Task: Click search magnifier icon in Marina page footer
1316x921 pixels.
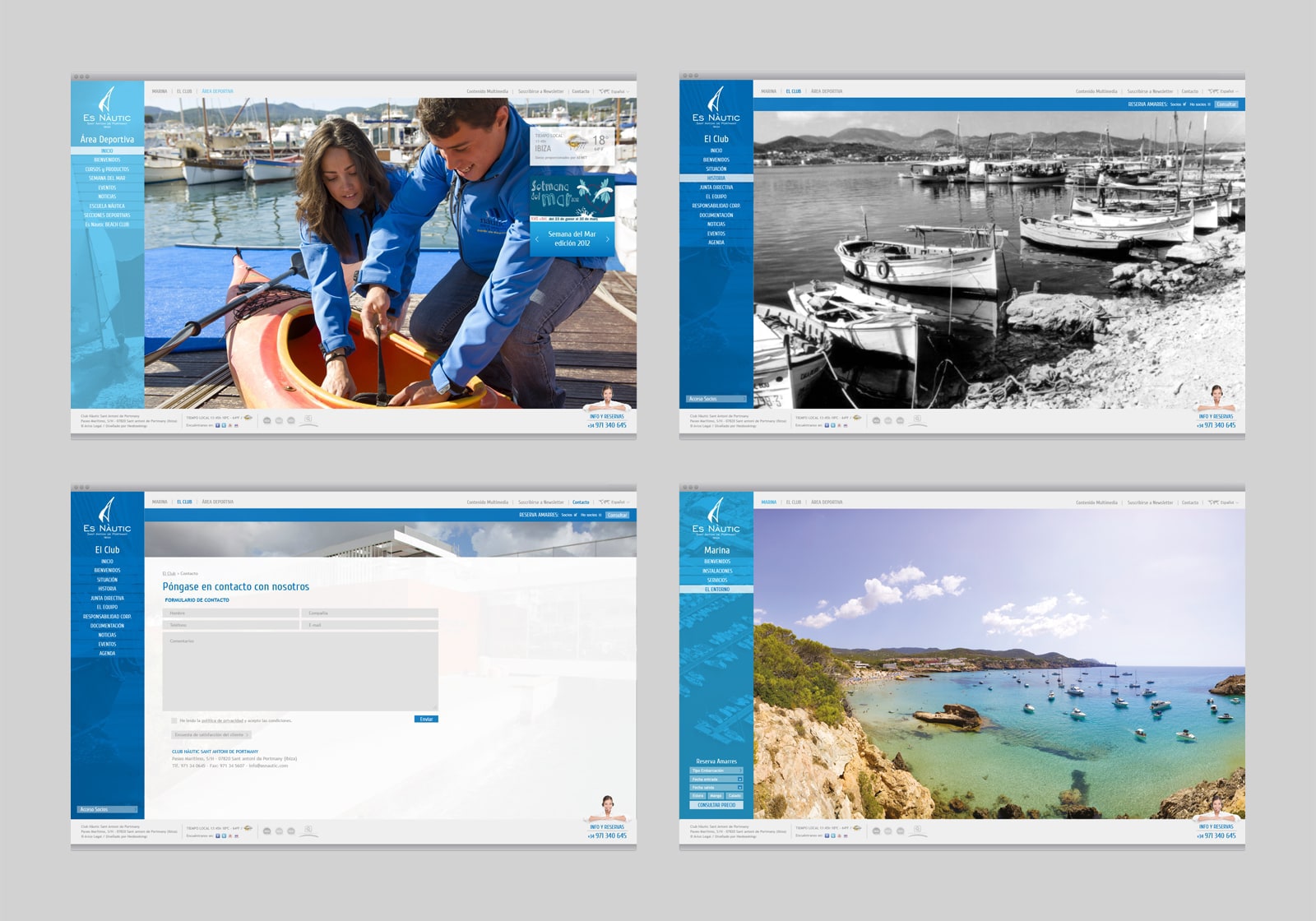Action: [917, 830]
